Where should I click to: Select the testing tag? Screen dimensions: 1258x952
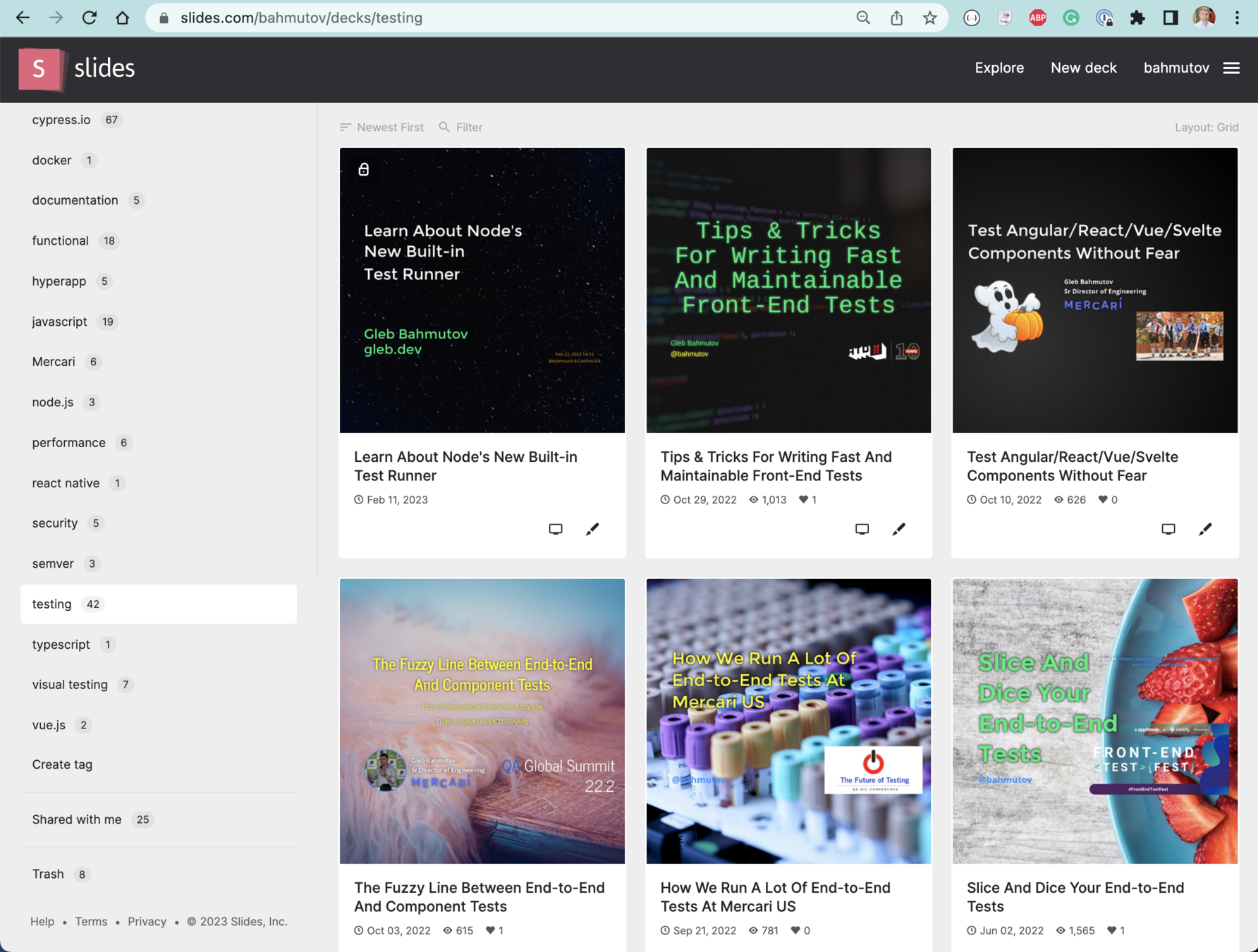pos(159,604)
